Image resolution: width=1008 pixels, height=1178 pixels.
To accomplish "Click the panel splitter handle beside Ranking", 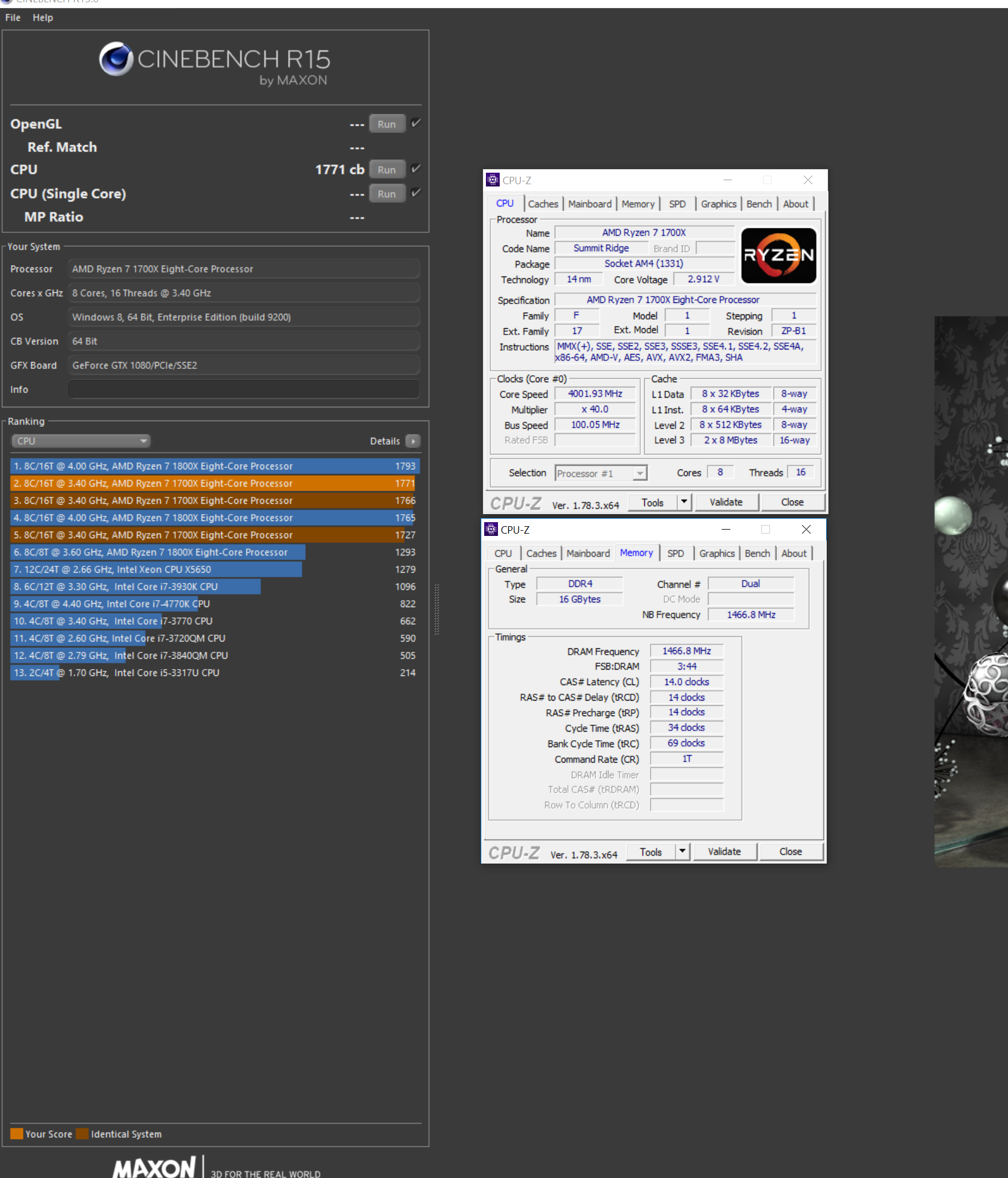I will pos(437,609).
